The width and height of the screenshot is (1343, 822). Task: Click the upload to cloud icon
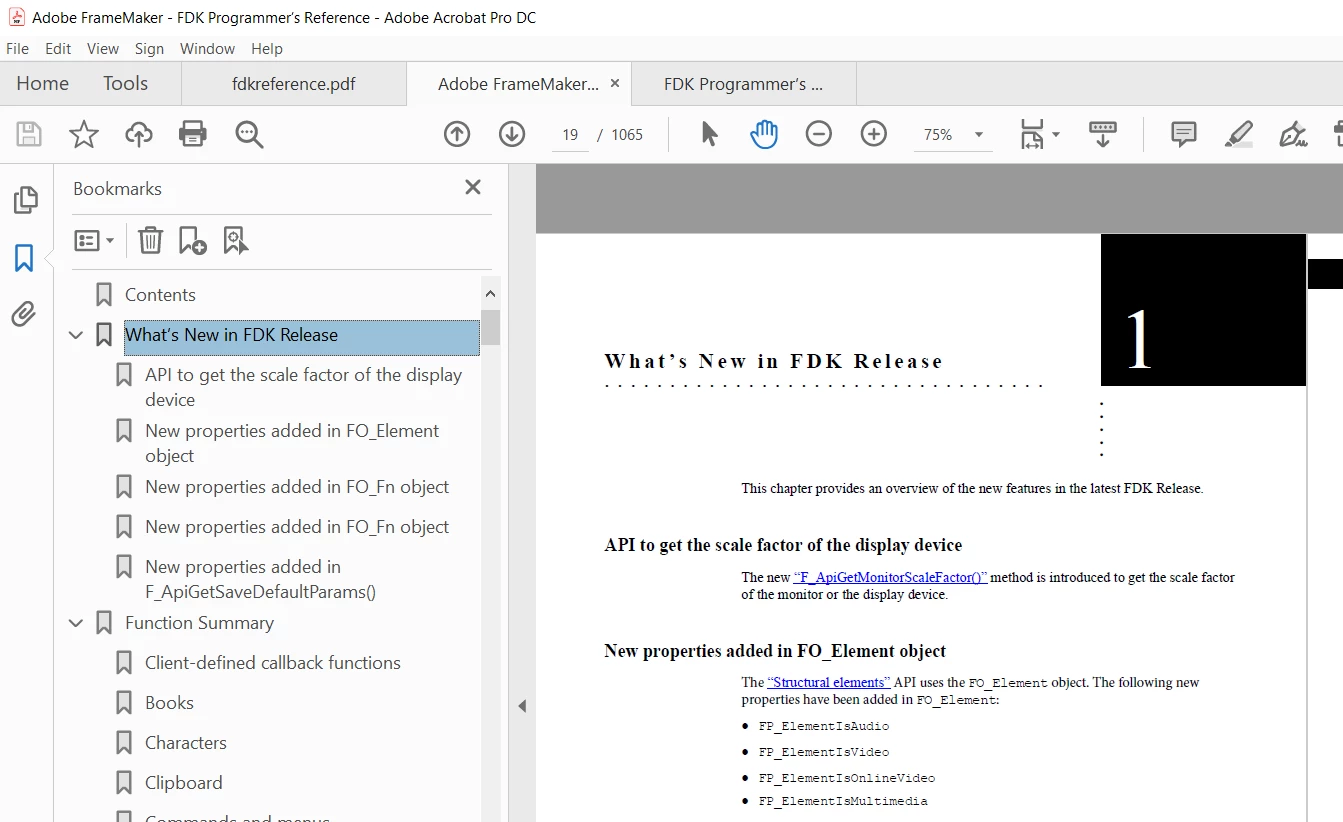click(138, 134)
